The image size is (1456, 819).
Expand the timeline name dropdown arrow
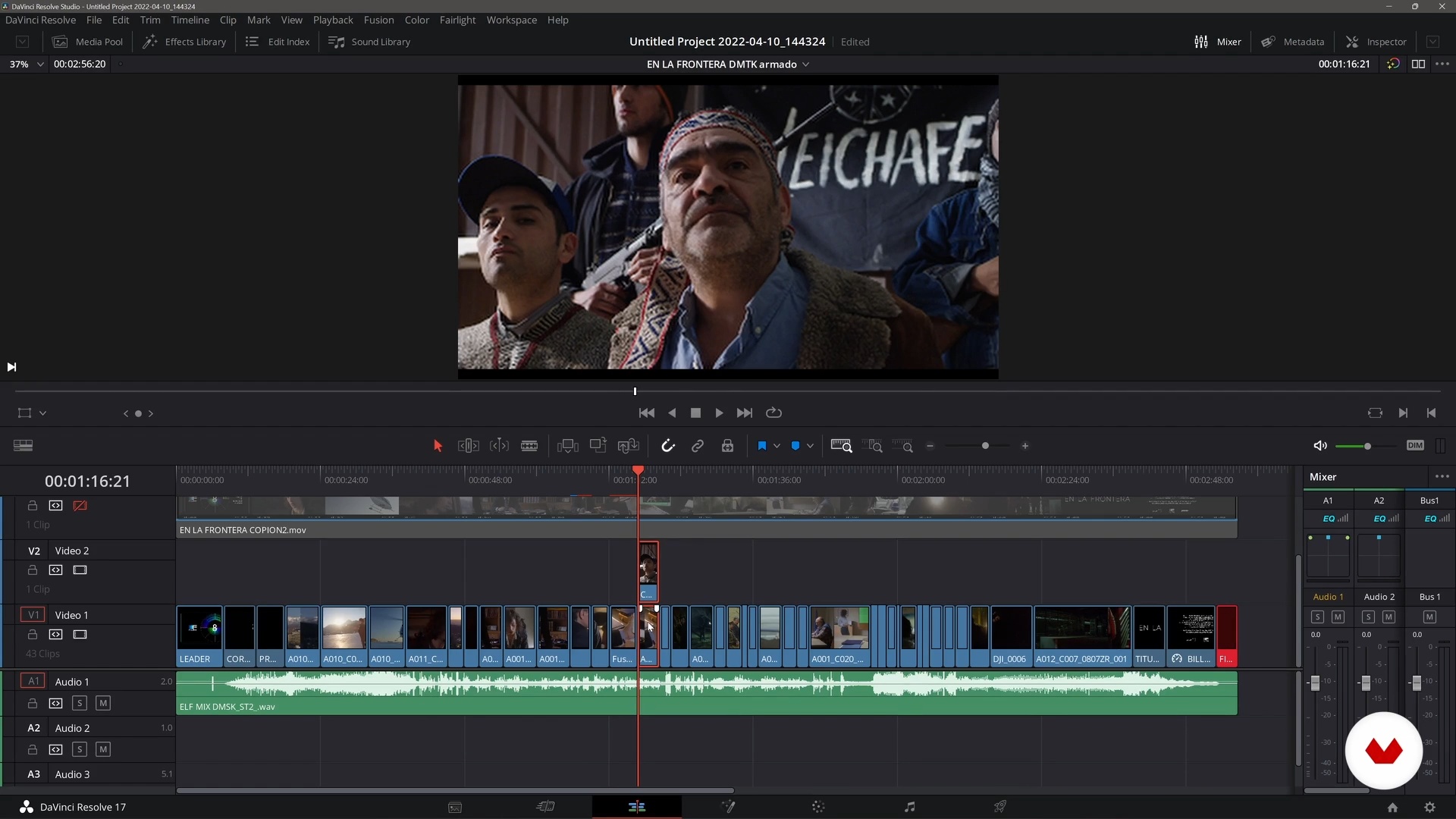[806, 64]
